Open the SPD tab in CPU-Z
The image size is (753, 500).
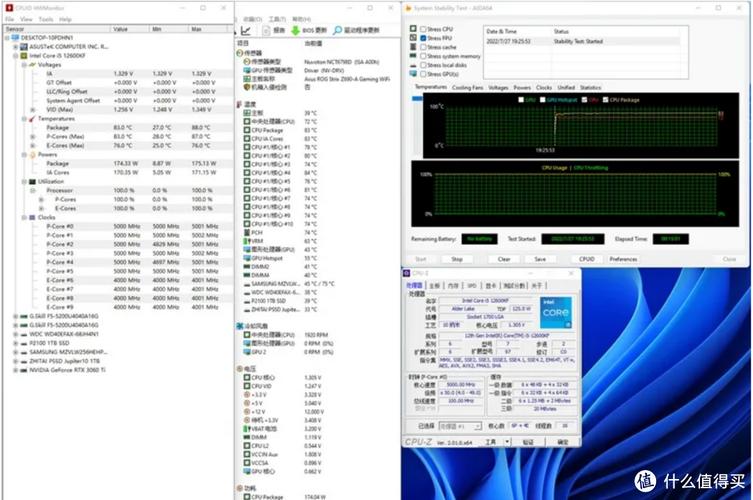pos(472,286)
